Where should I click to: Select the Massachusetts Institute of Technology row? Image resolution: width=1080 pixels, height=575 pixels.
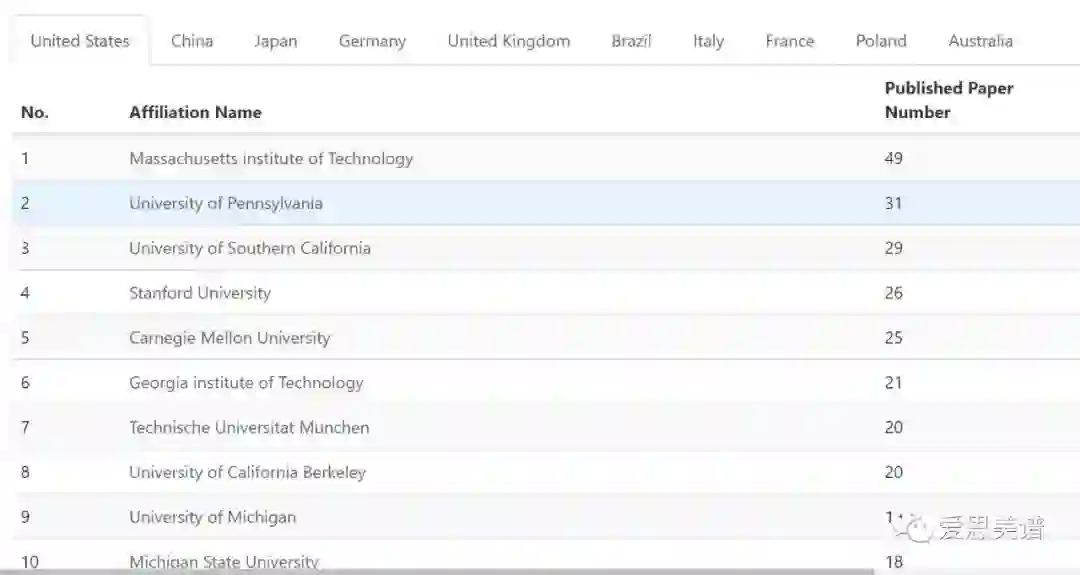pyautogui.click(x=271, y=158)
